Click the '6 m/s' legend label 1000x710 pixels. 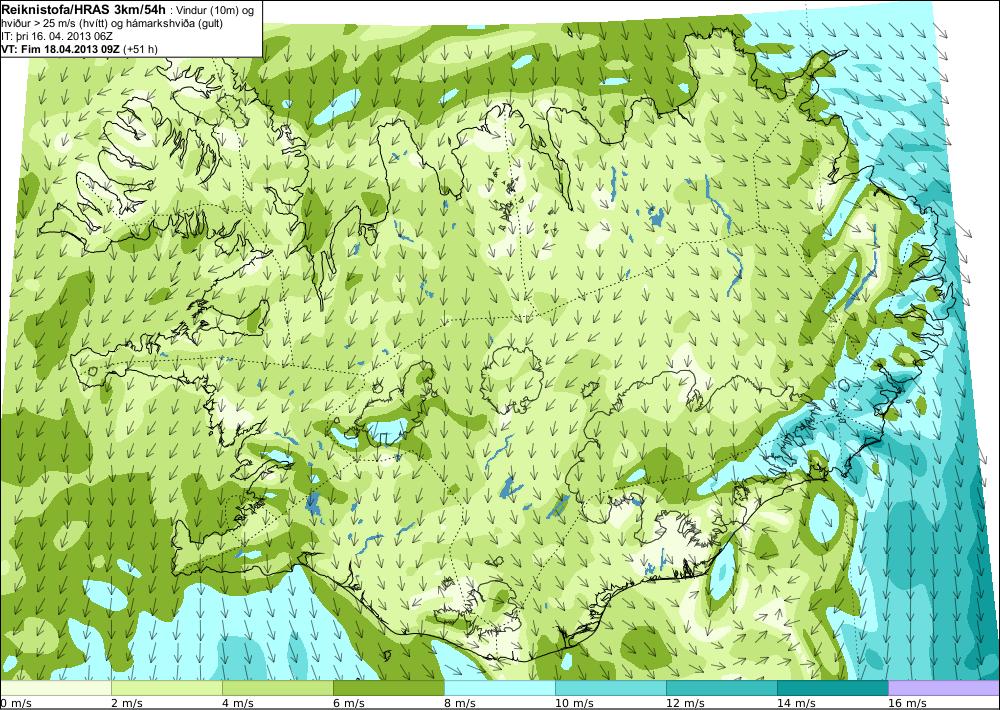click(349, 703)
